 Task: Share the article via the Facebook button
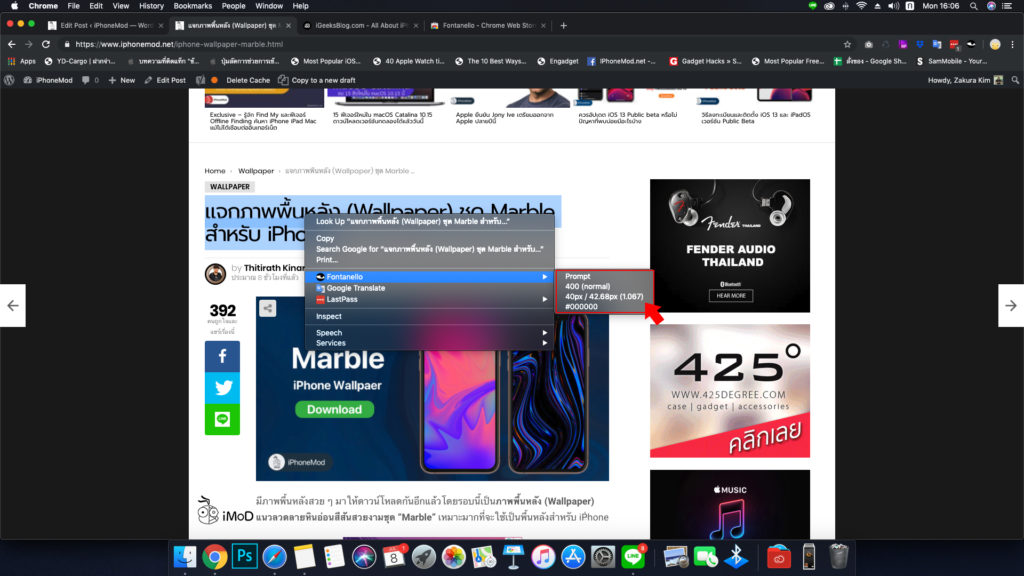222,356
